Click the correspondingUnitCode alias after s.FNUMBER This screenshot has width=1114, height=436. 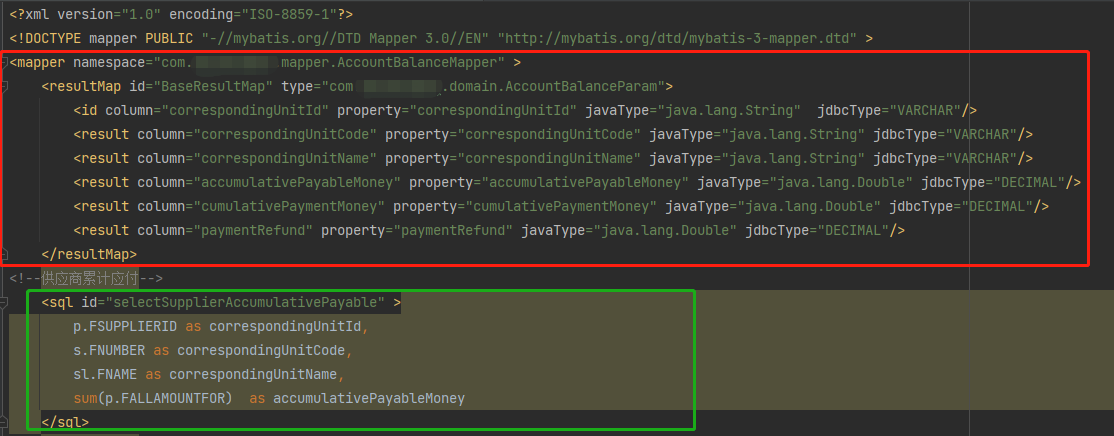(261, 351)
